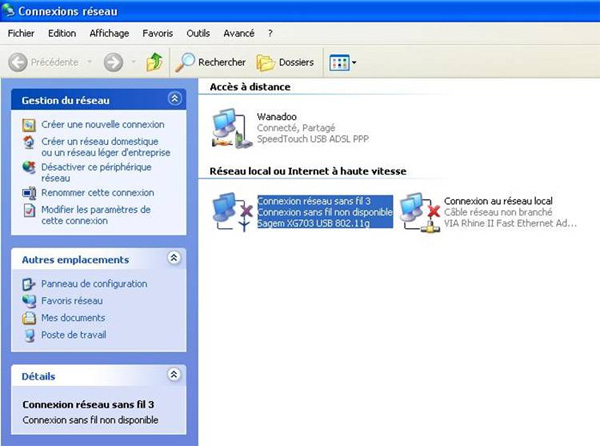The height and width of the screenshot is (446, 600).
Task: Click the Poste de travail icon
Action: (29, 335)
